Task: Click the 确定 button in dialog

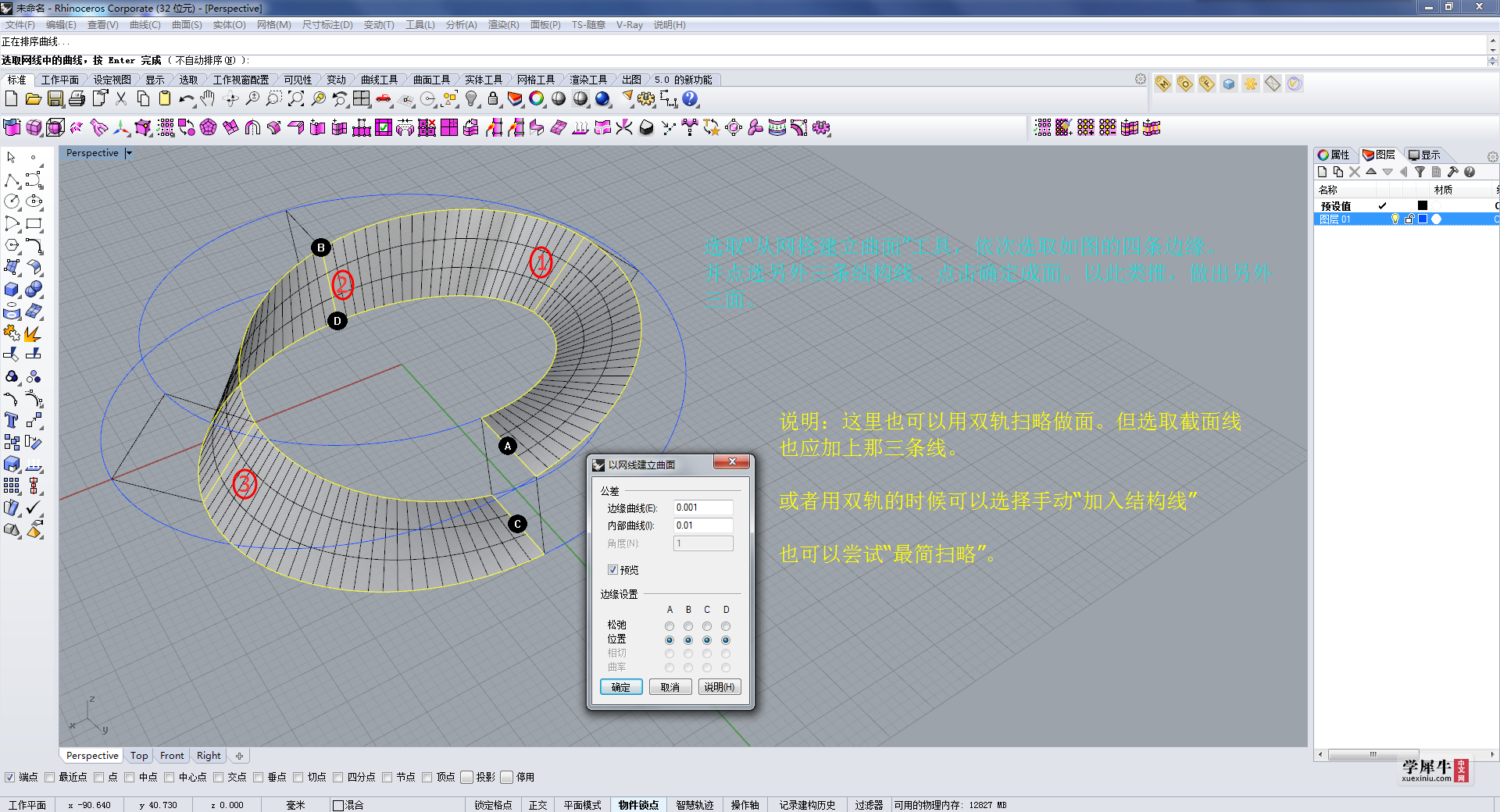Action: [621, 687]
